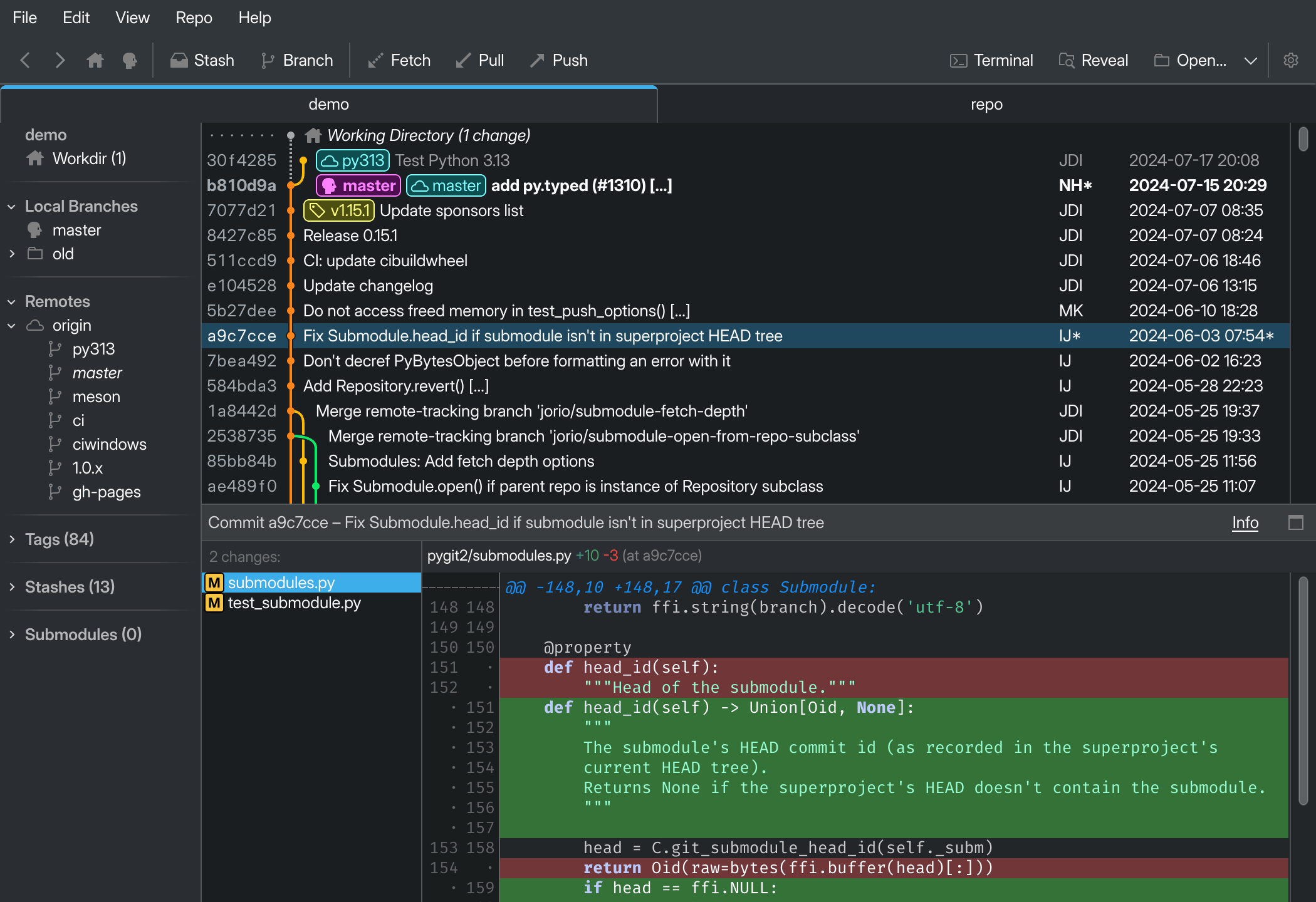
Task: Switch to the repo tab
Action: click(986, 104)
